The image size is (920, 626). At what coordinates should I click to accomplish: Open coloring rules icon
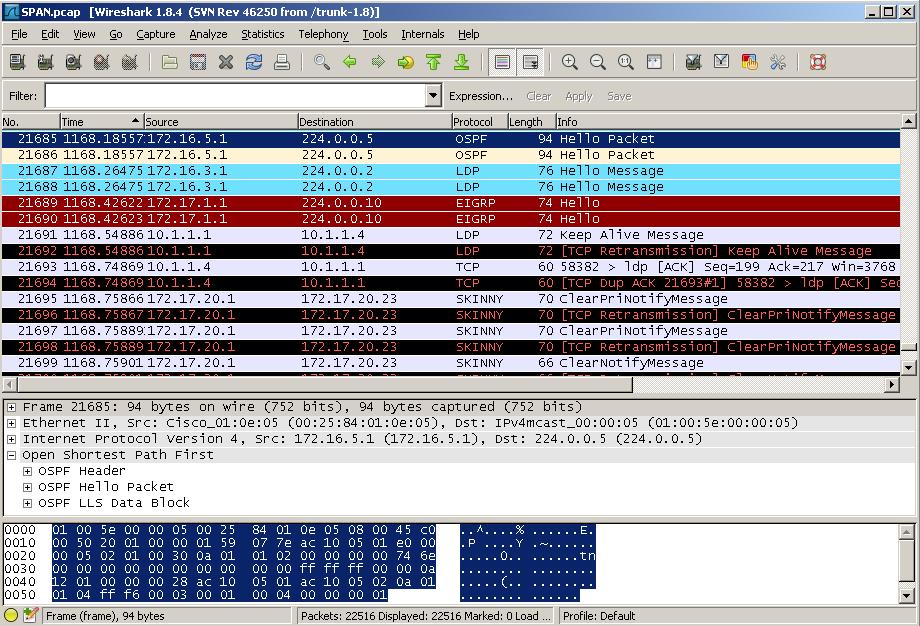pos(749,62)
